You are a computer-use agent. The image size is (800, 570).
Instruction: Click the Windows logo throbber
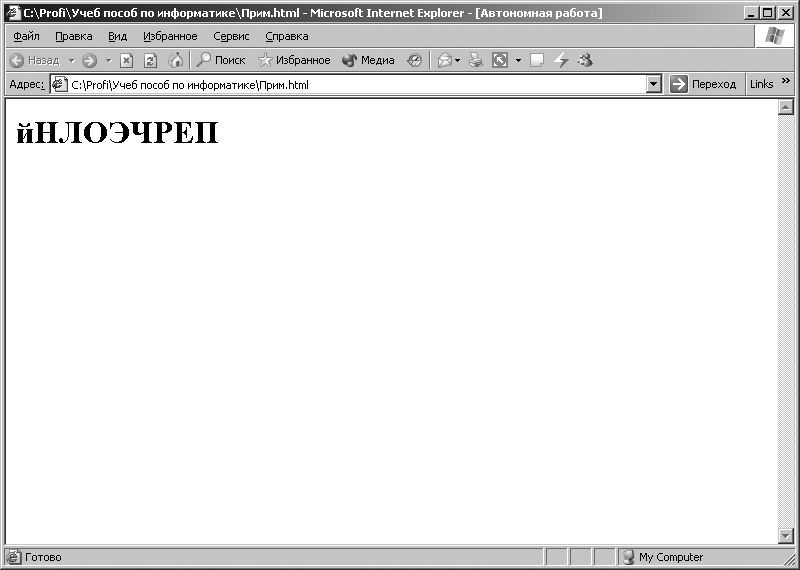(774, 36)
